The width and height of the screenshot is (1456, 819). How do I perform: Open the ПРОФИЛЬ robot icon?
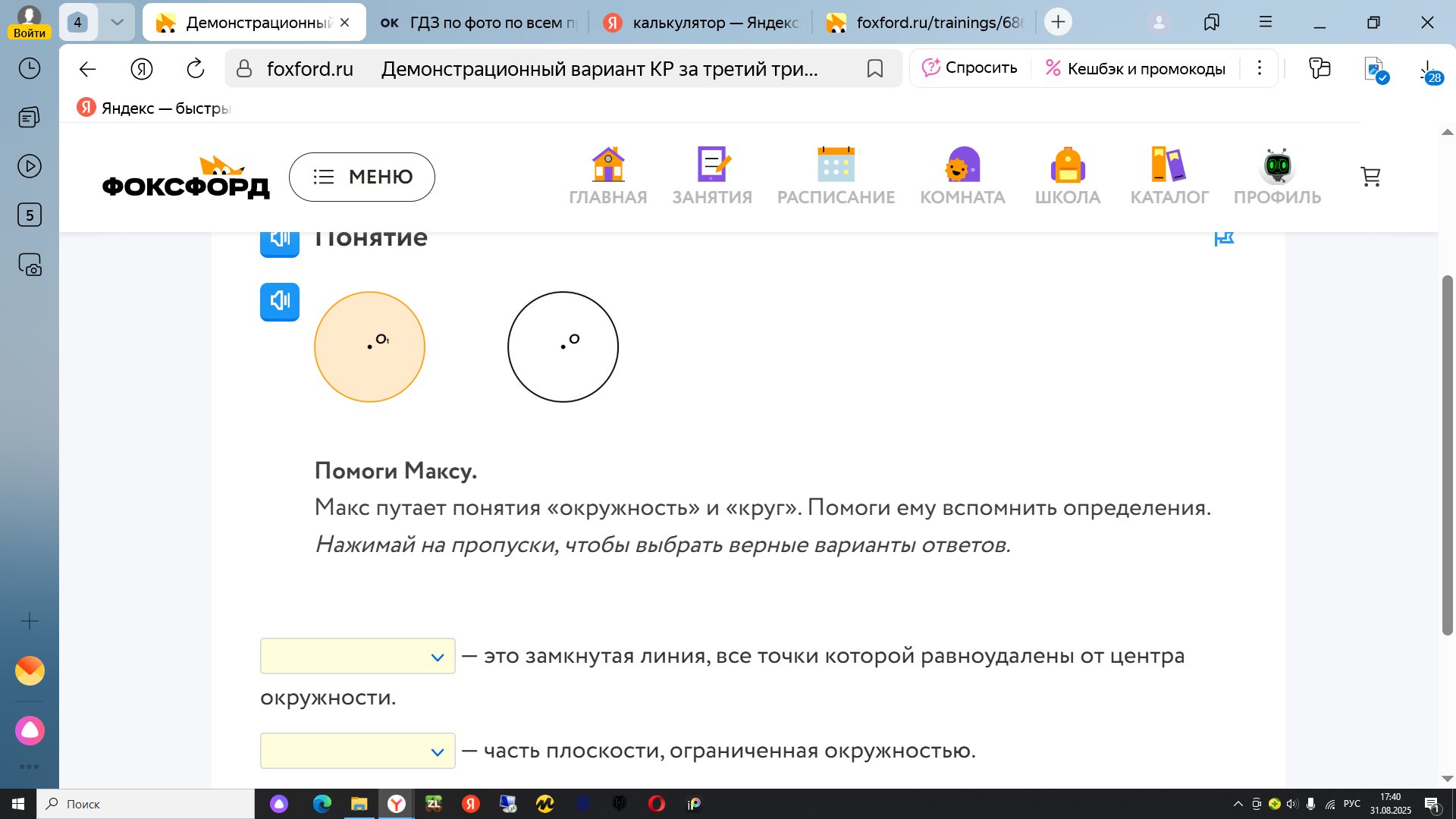point(1277,176)
